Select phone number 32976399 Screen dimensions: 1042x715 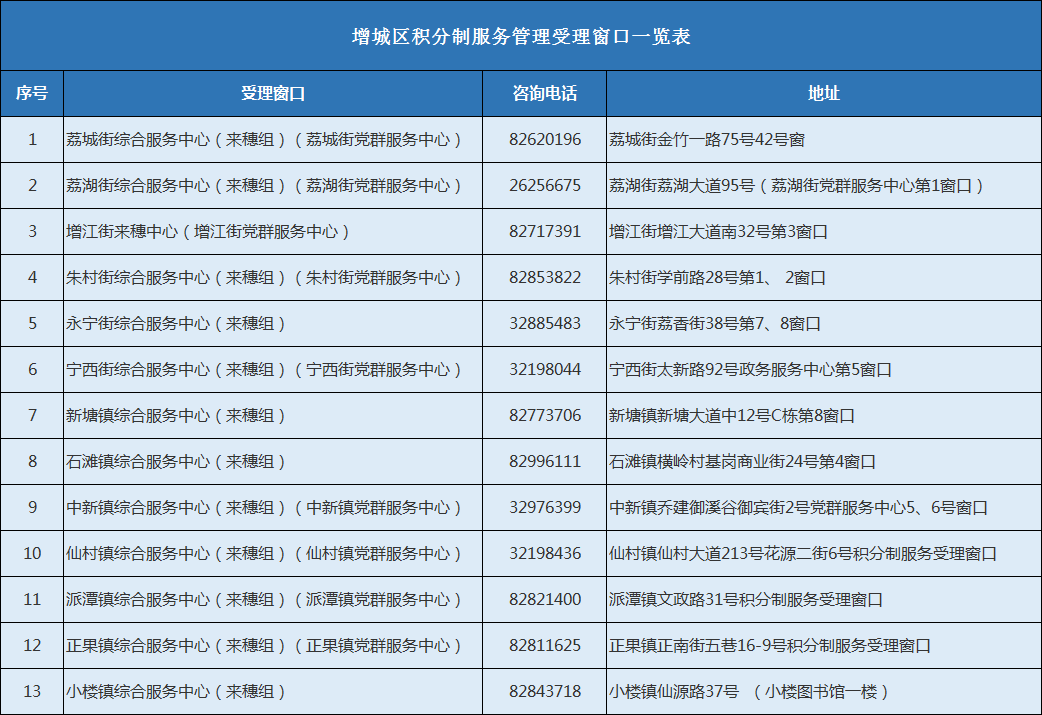(x=545, y=508)
